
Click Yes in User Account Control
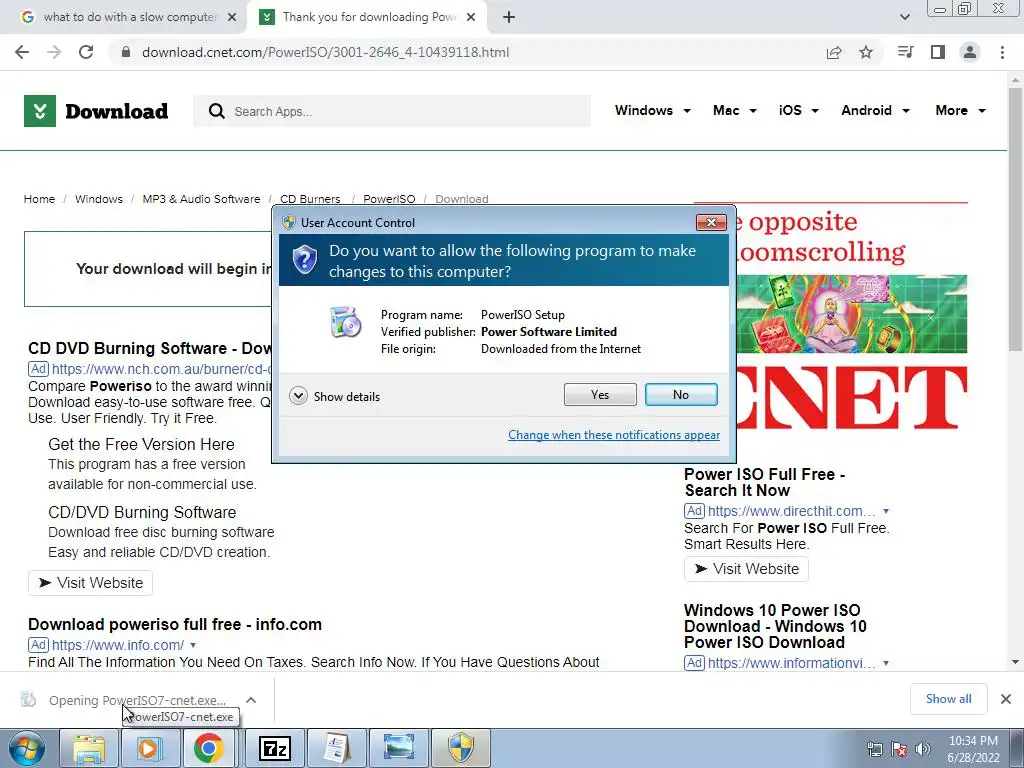coord(600,394)
